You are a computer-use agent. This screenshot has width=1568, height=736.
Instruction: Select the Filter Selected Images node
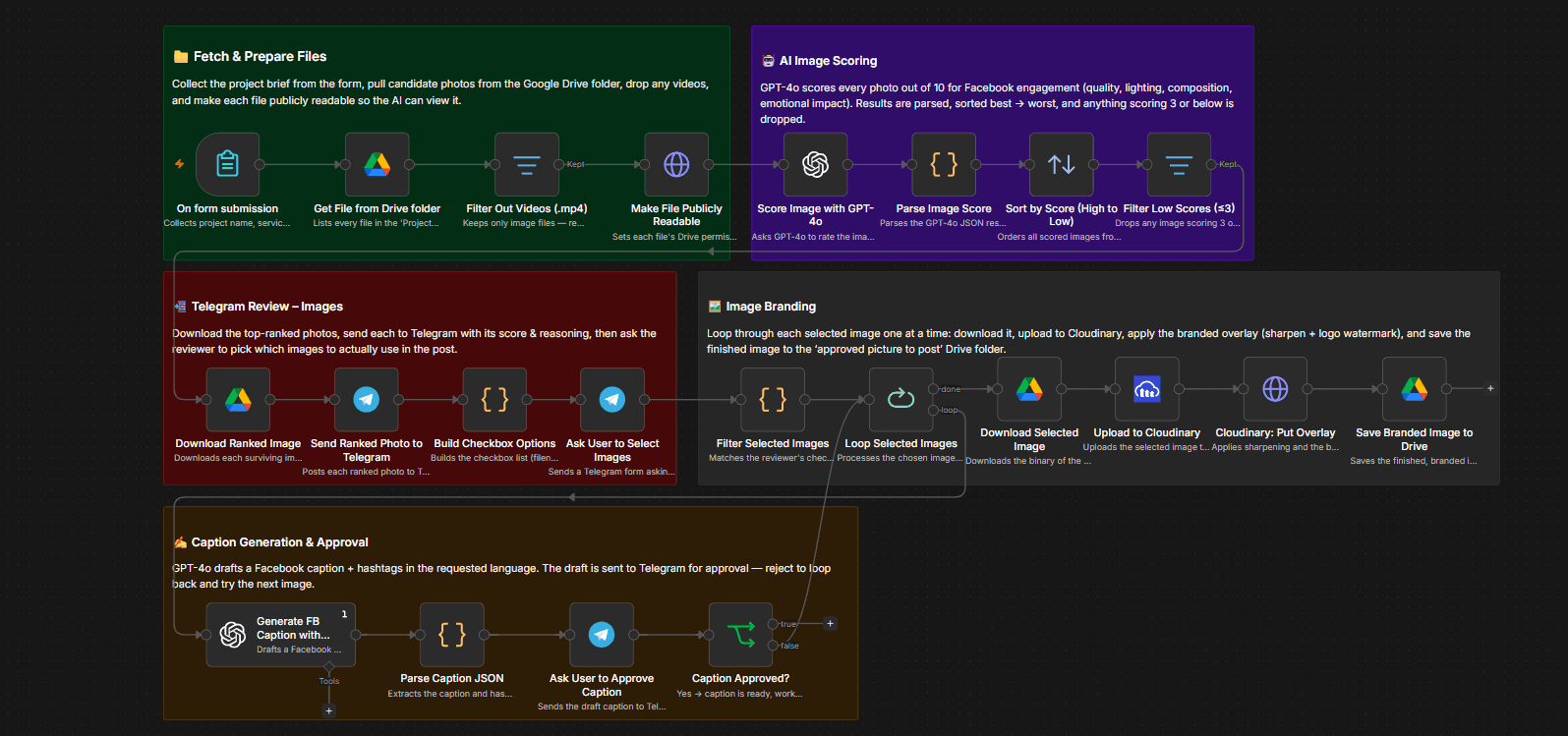point(773,399)
